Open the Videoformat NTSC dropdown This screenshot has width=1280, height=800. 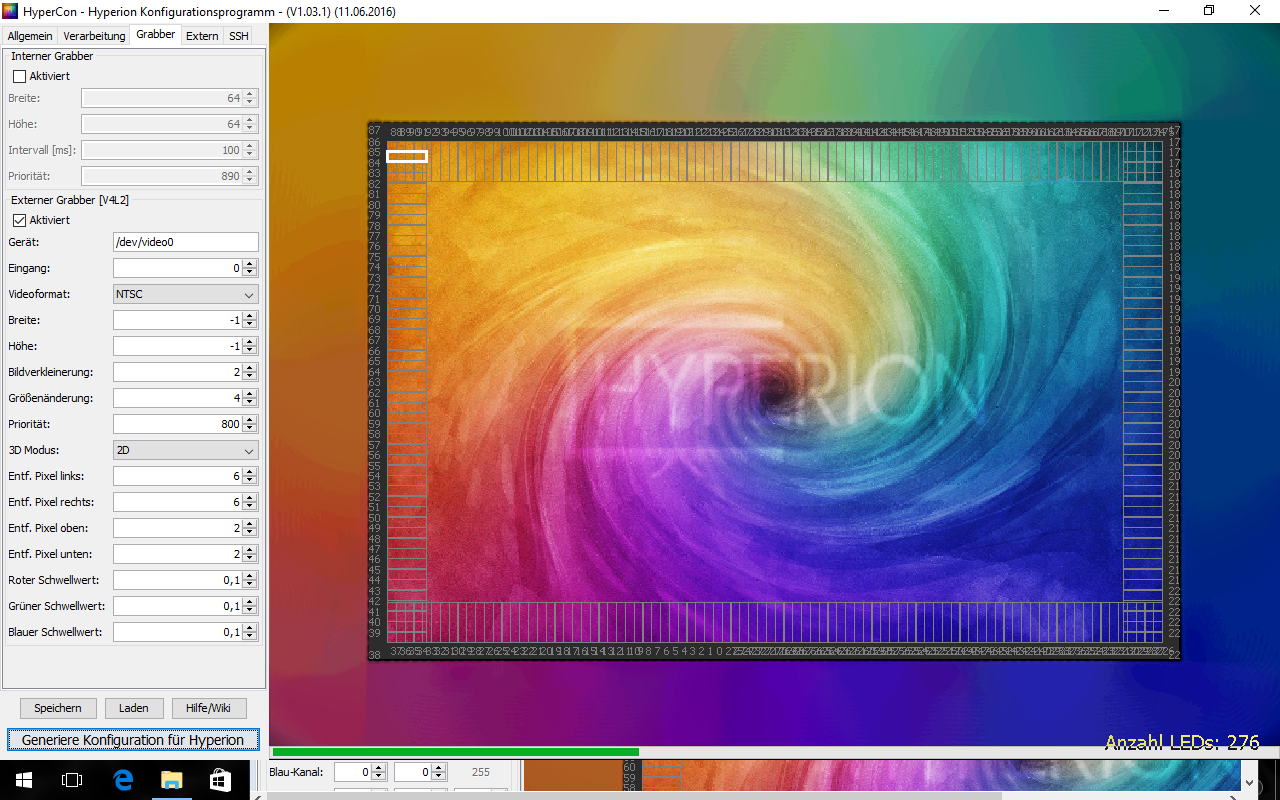pyautogui.click(x=186, y=294)
